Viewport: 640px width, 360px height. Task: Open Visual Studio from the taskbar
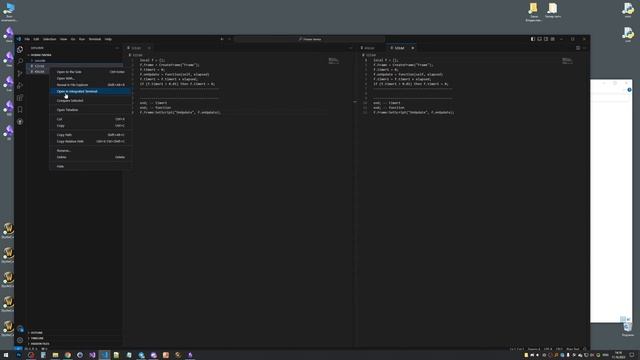[92, 355]
